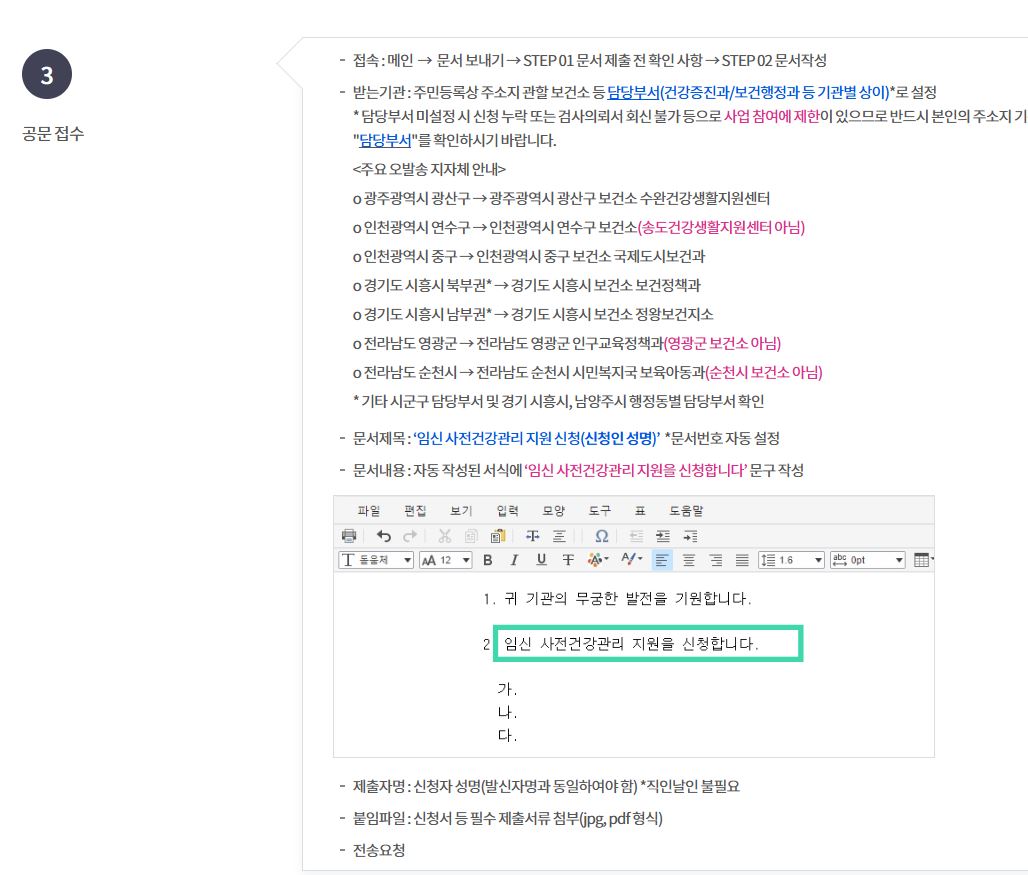Toggle bold formatting in the editor
Viewport: 1028px width, 875px height.
(487, 559)
